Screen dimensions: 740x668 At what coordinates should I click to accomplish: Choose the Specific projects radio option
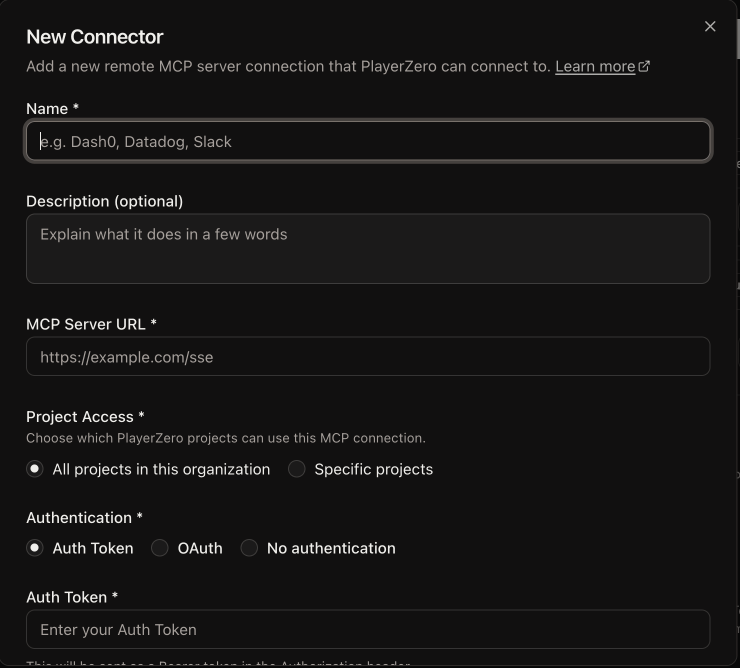297,469
